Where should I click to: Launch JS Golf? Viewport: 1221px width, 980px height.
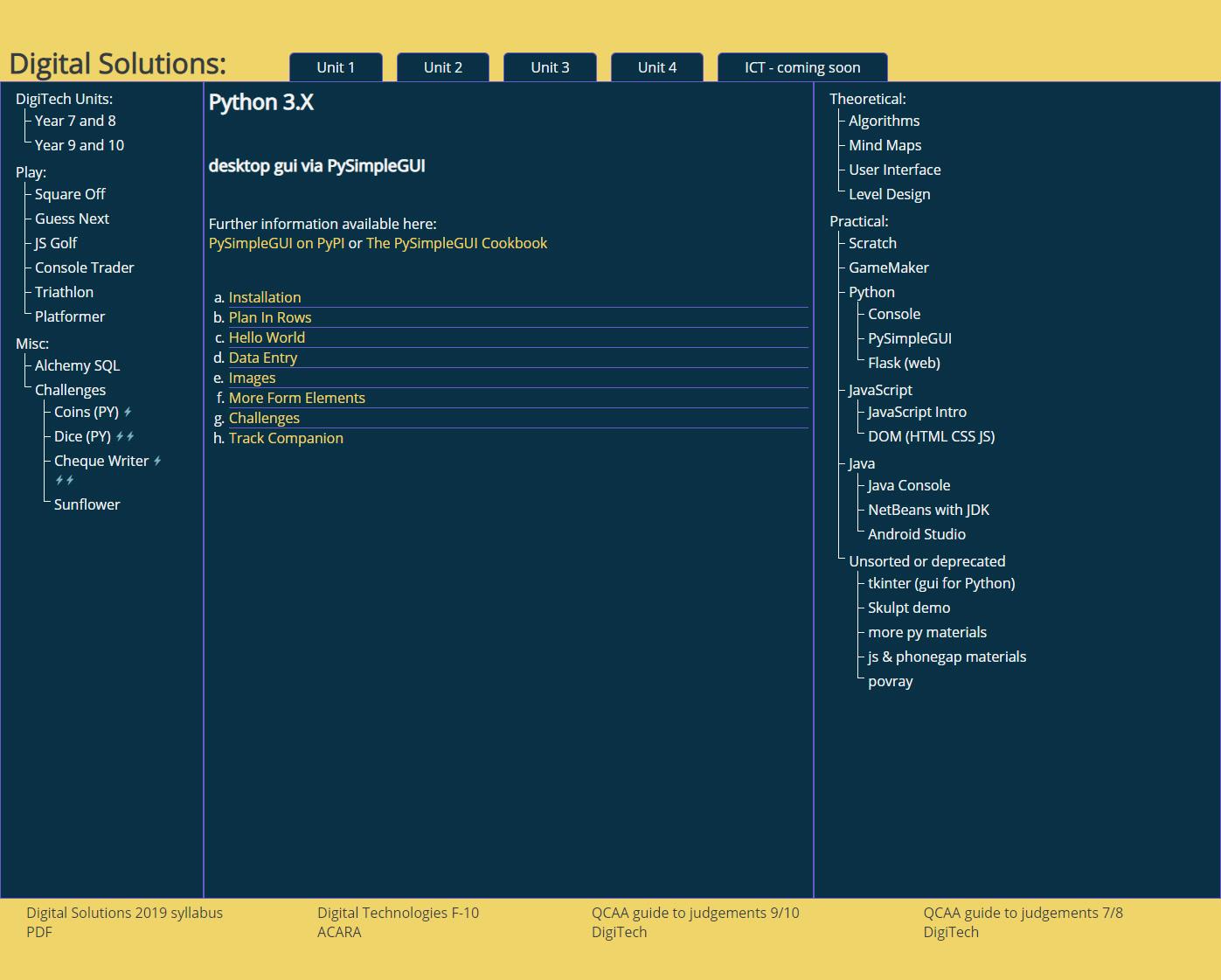[x=56, y=243]
